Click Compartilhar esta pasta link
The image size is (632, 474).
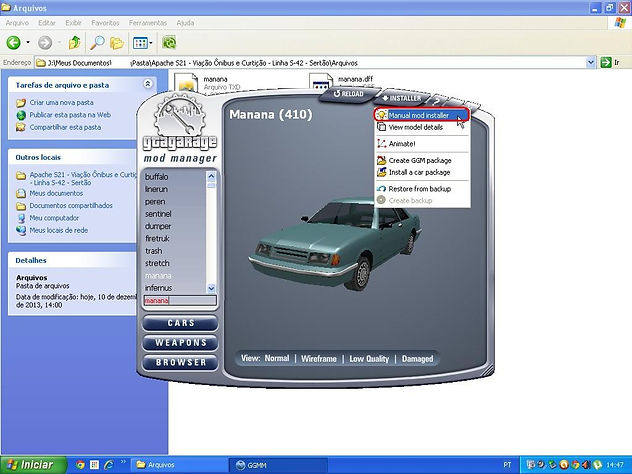pos(65,127)
